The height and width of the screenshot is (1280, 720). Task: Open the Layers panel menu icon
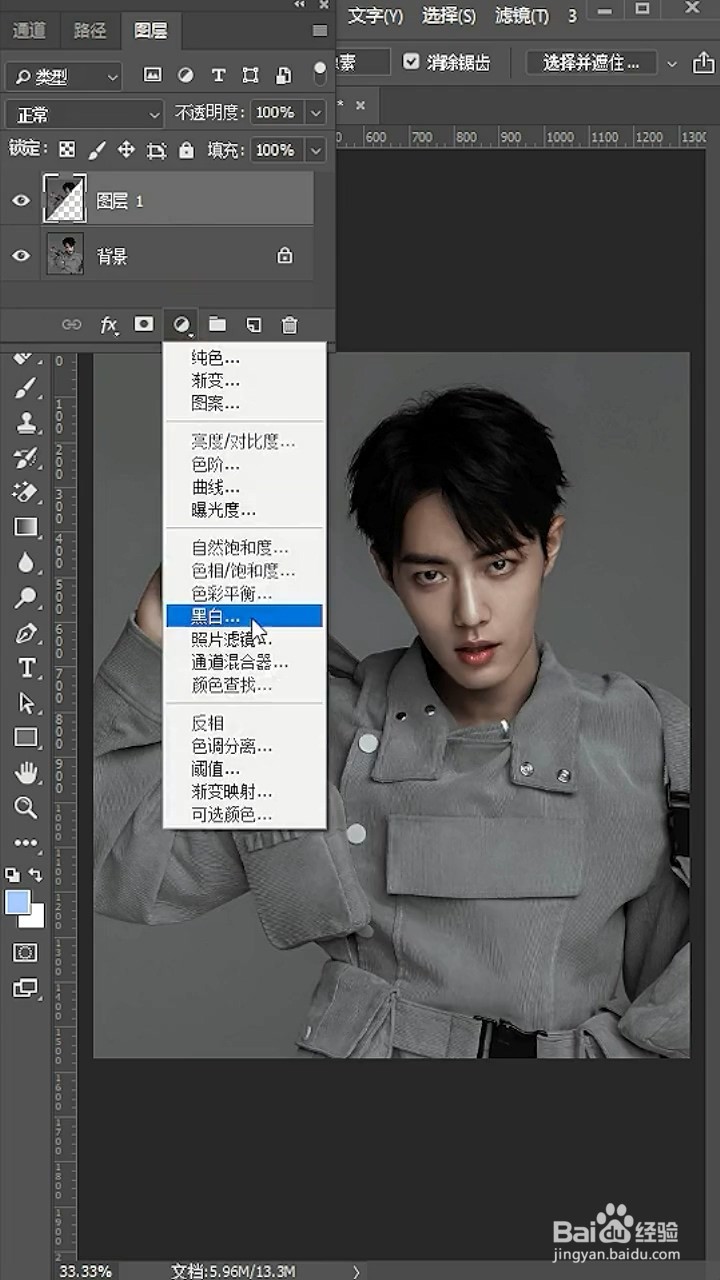320,31
